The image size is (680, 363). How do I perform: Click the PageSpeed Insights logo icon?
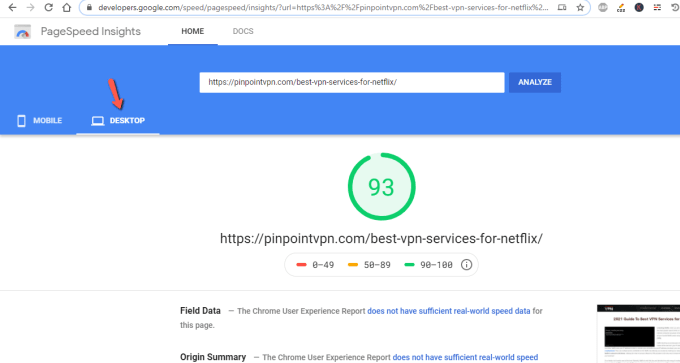23,32
